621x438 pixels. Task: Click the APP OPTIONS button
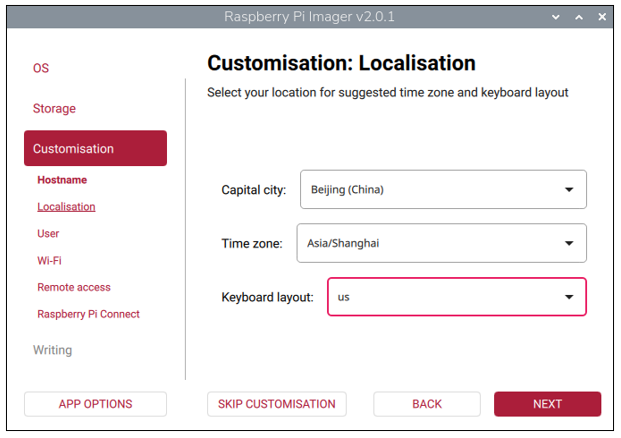pos(95,404)
